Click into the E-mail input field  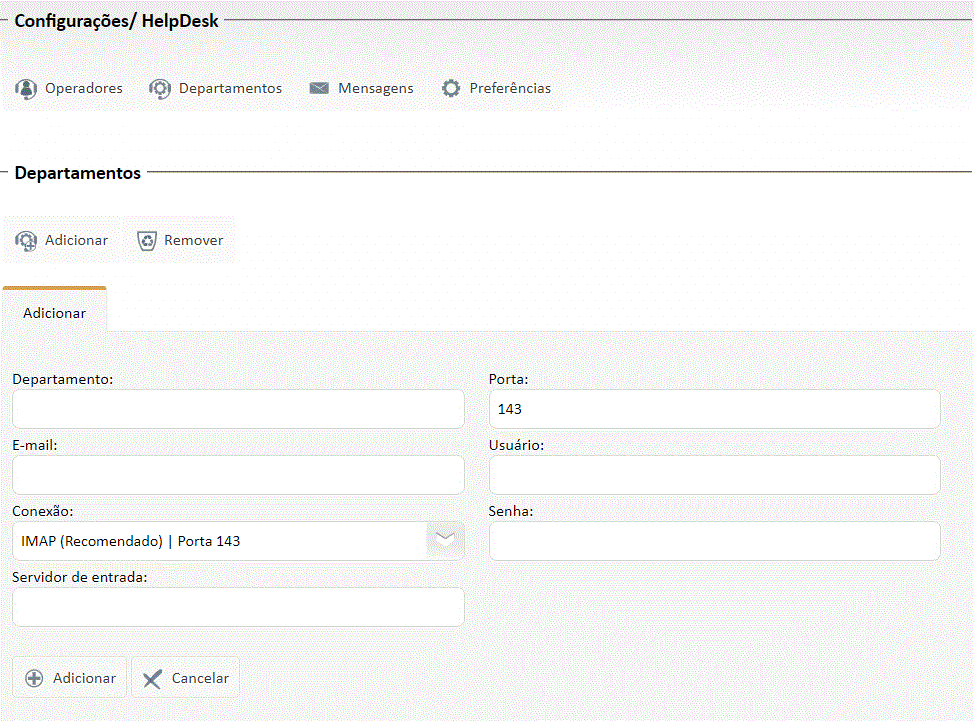click(x=238, y=475)
